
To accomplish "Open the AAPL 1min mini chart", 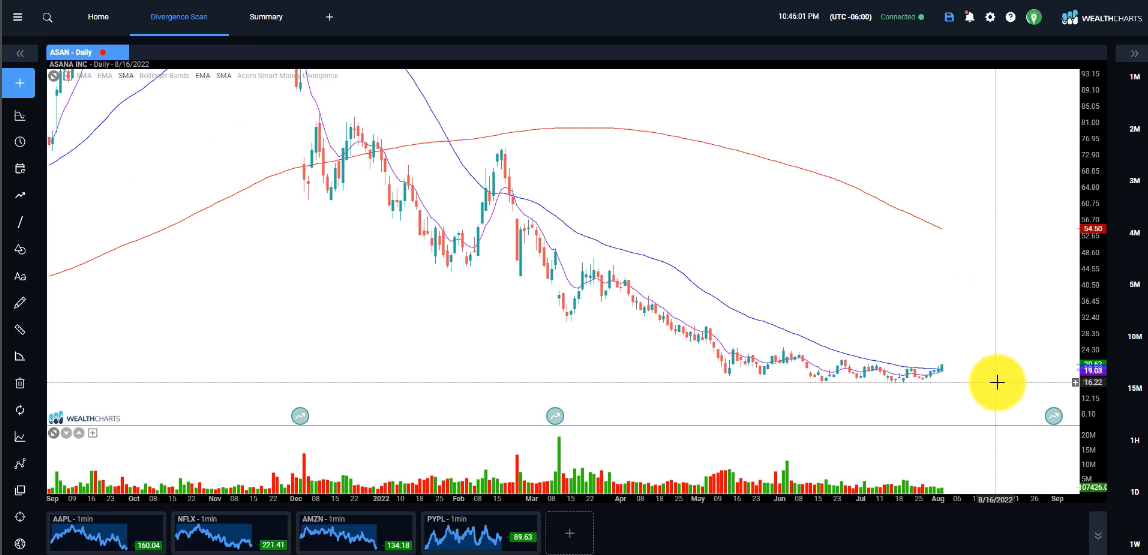I will tap(107, 532).
